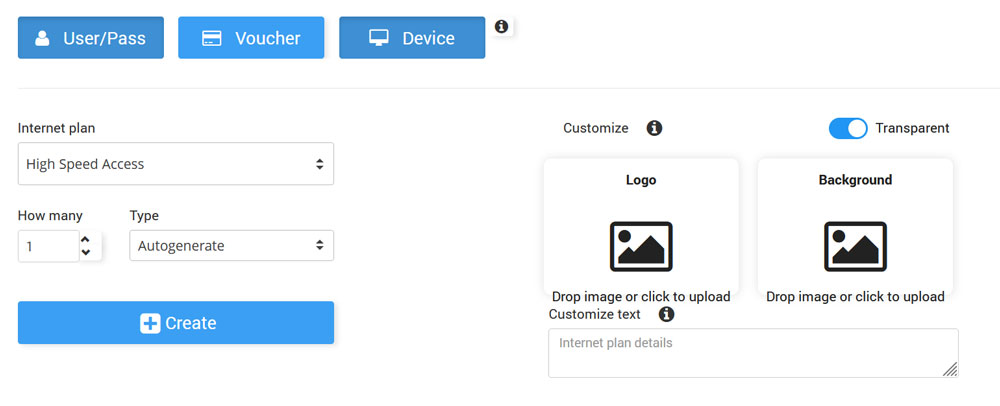The width and height of the screenshot is (1000, 406).
Task: Disable the Transparent toggle switch
Action: click(848, 128)
